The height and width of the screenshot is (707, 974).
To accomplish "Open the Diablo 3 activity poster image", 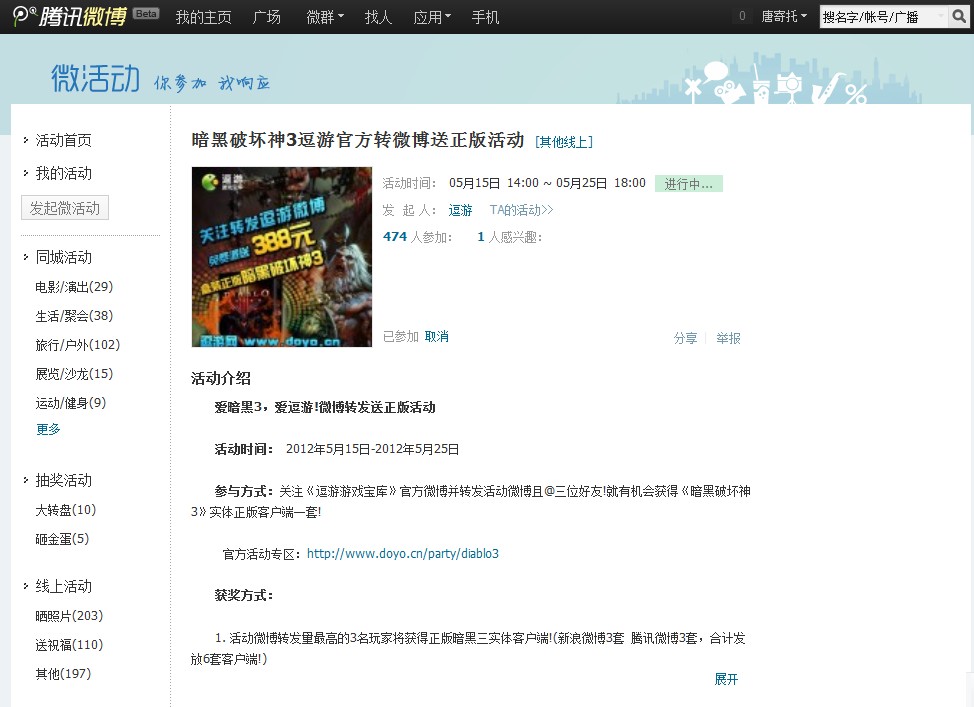I will click(x=282, y=257).
